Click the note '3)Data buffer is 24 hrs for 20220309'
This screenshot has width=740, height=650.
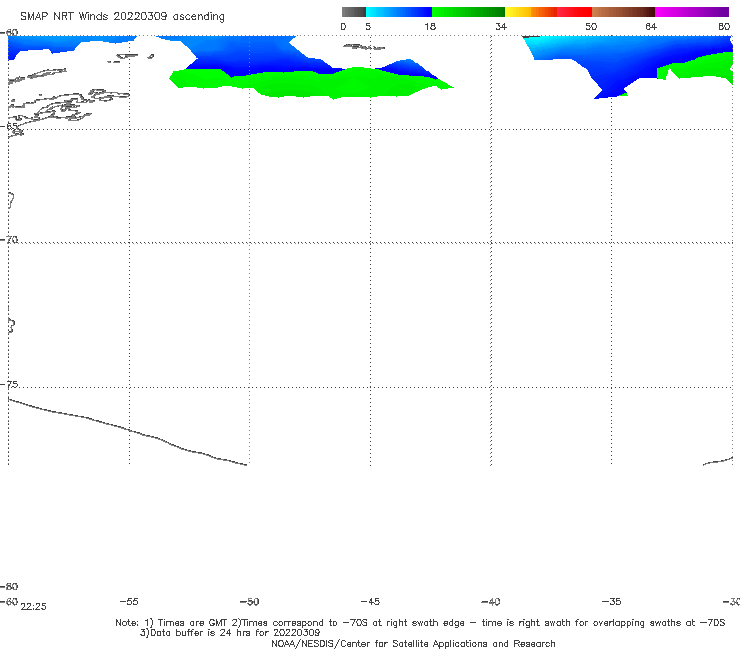click(x=230, y=633)
